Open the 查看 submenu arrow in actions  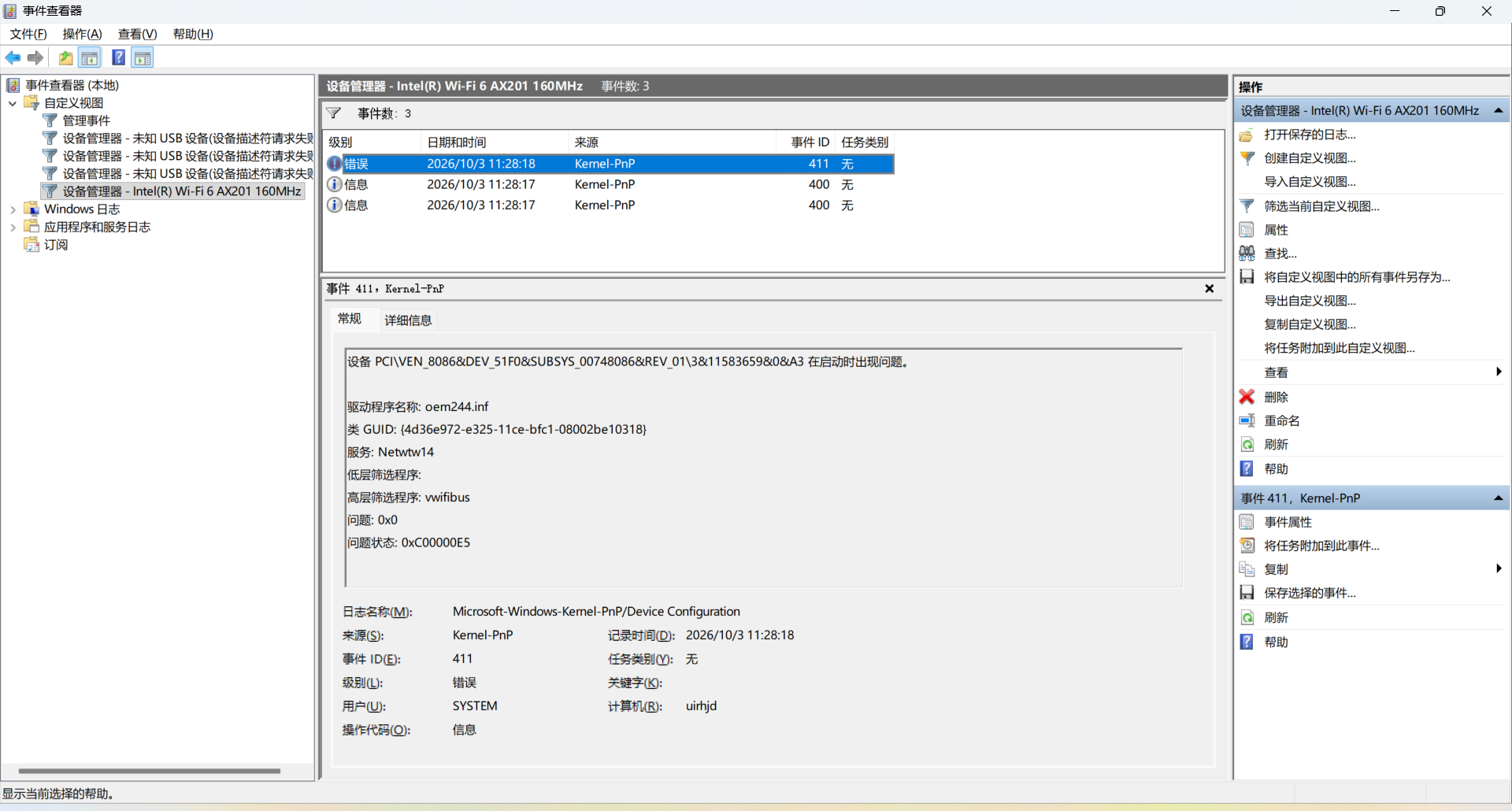click(x=1499, y=372)
